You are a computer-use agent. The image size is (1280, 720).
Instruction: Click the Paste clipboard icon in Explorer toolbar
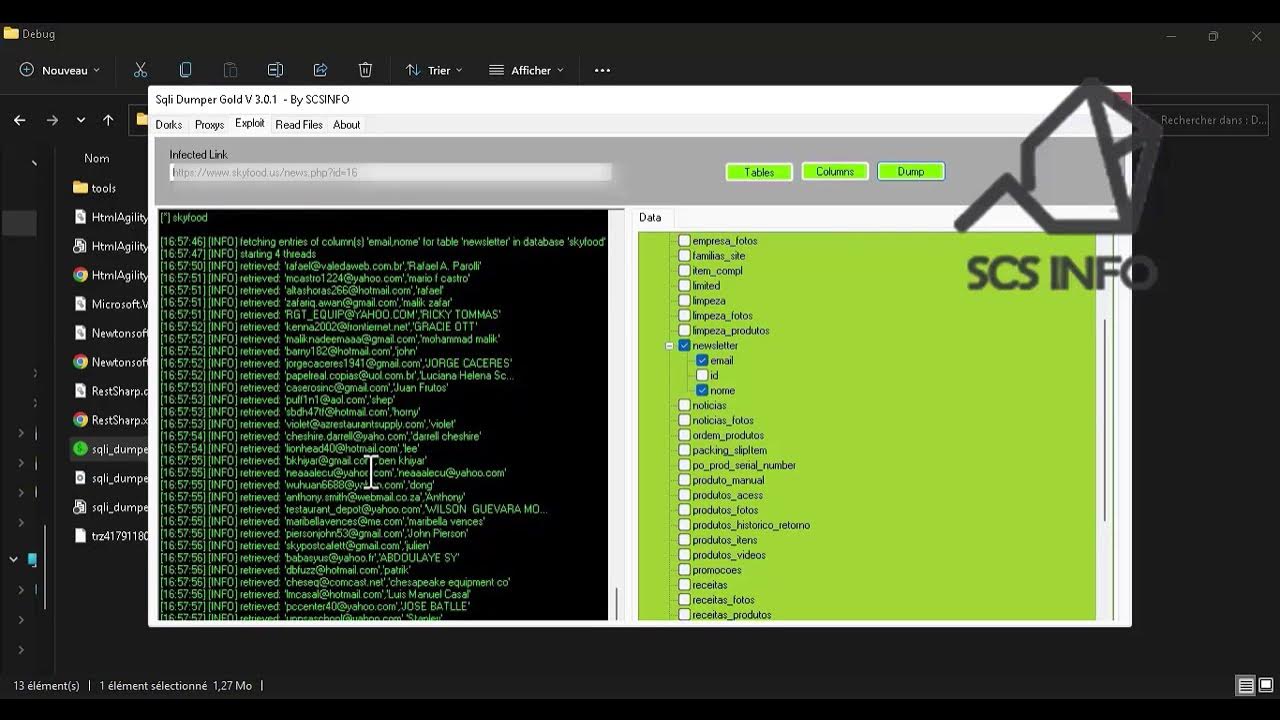pos(230,70)
